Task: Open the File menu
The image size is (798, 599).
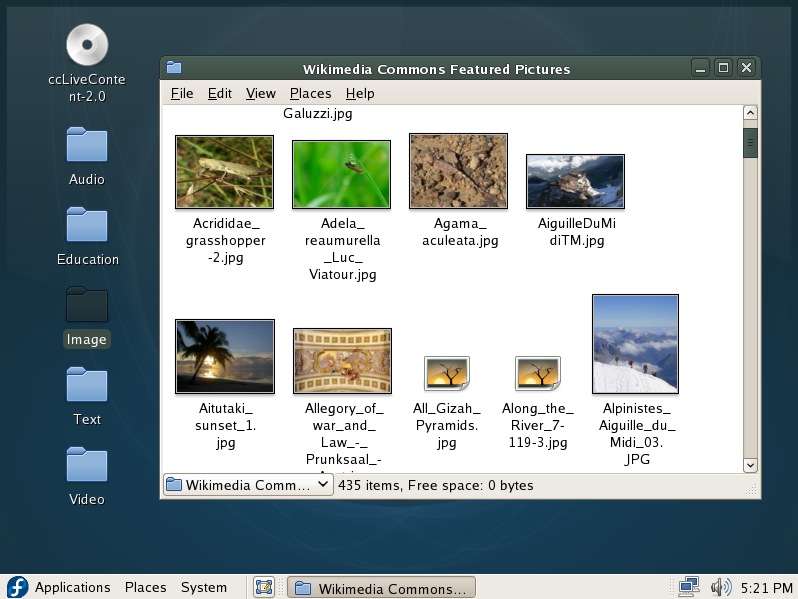Action: (182, 94)
